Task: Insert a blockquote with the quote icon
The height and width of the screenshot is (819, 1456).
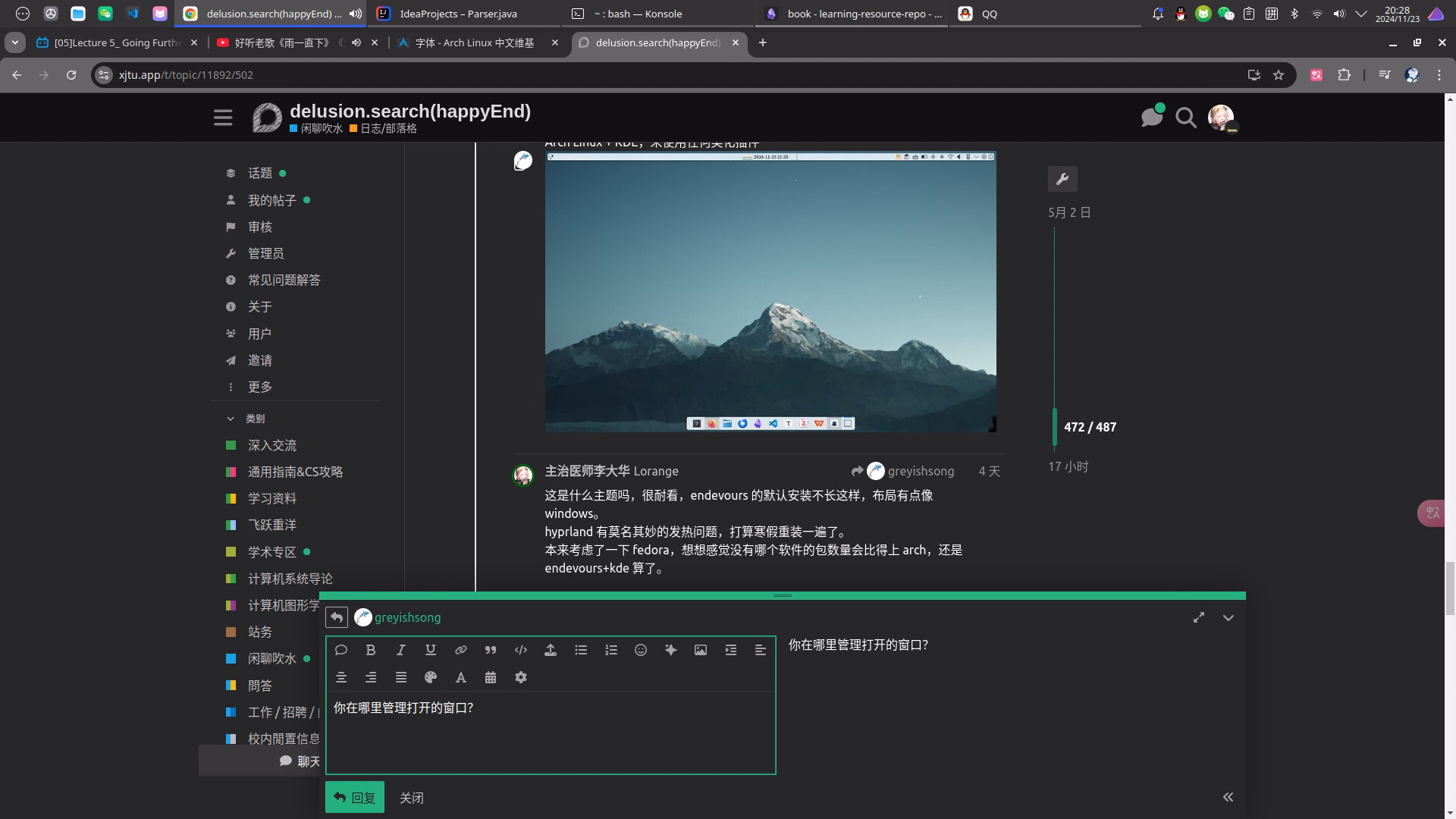Action: 491,650
